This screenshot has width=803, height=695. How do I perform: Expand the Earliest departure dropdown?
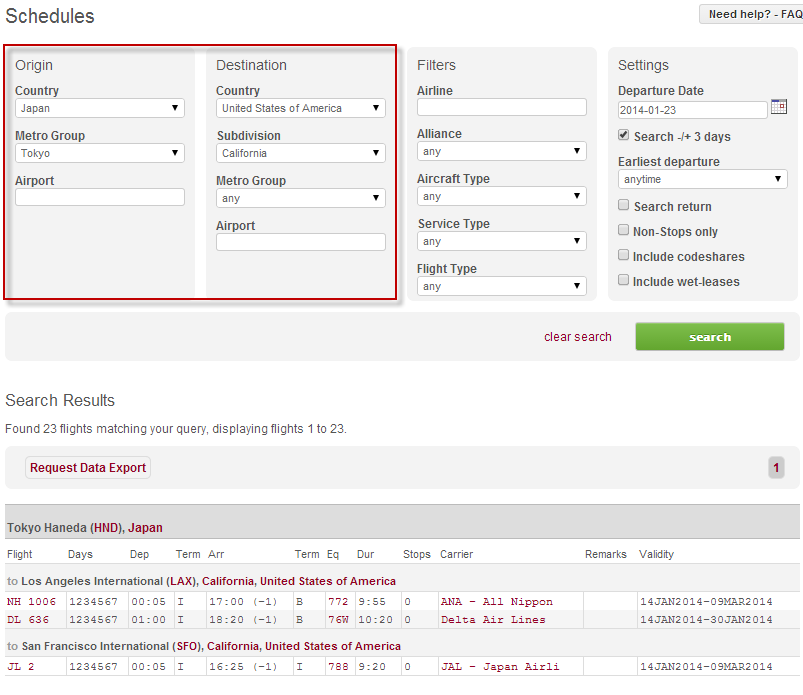[703, 179]
